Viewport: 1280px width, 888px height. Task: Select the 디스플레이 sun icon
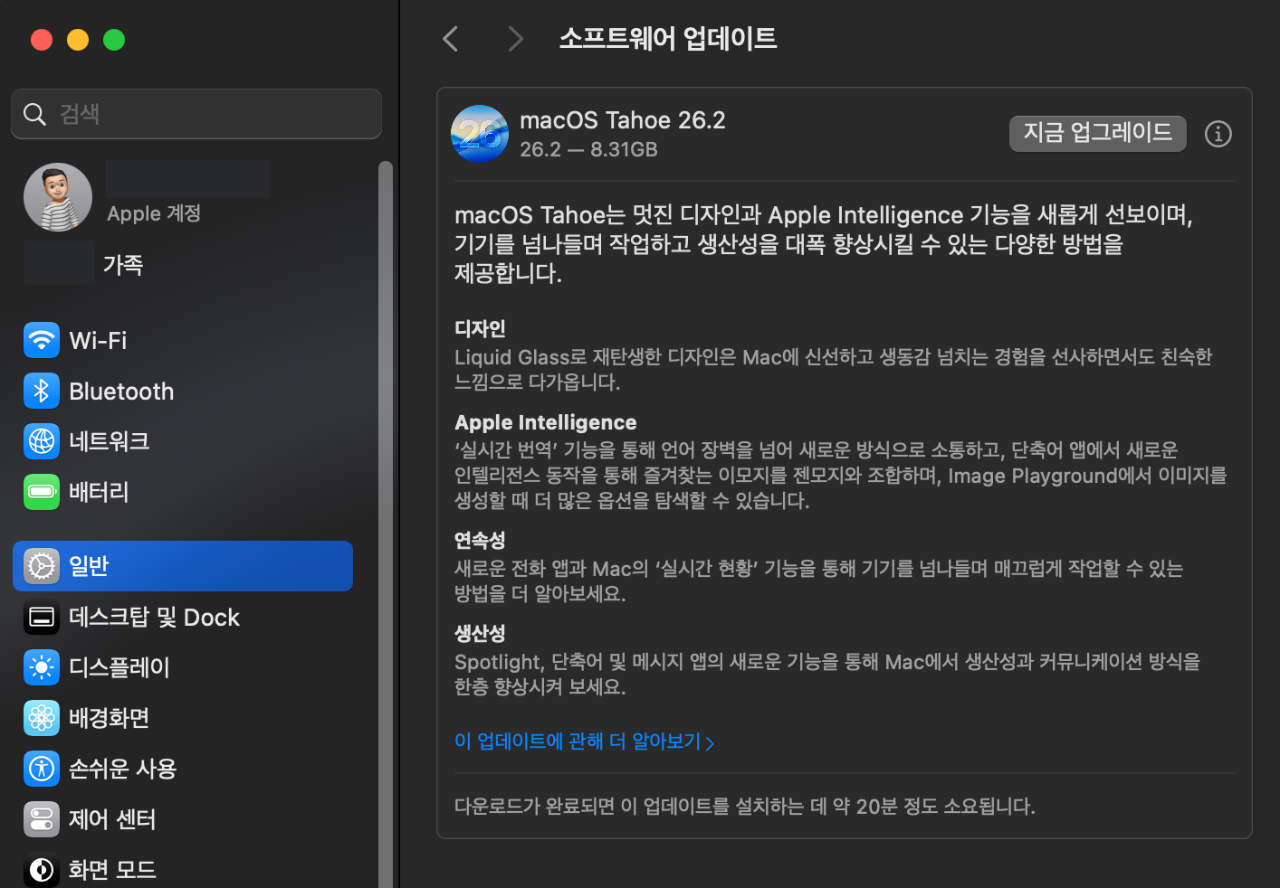point(41,667)
